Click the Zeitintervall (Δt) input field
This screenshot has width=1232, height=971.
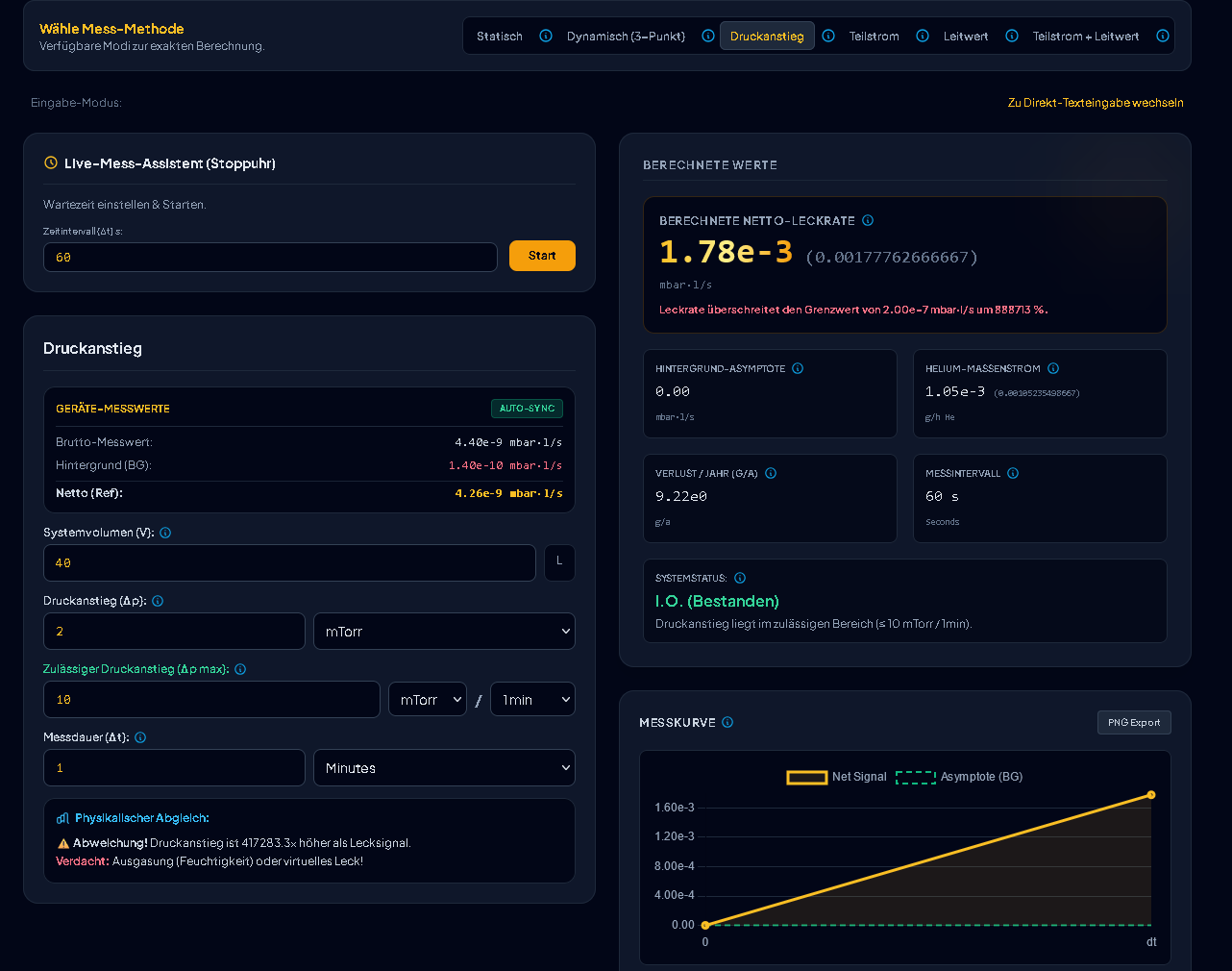270,258
